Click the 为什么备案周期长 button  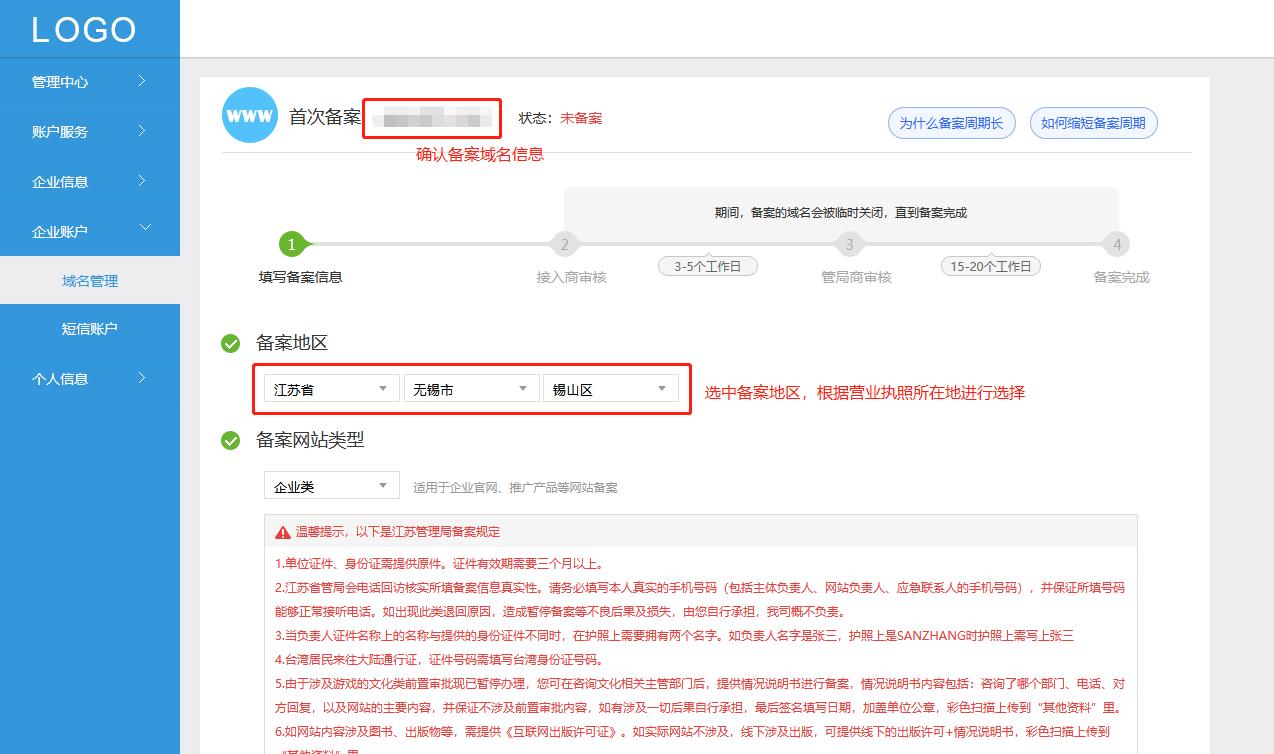(x=950, y=122)
